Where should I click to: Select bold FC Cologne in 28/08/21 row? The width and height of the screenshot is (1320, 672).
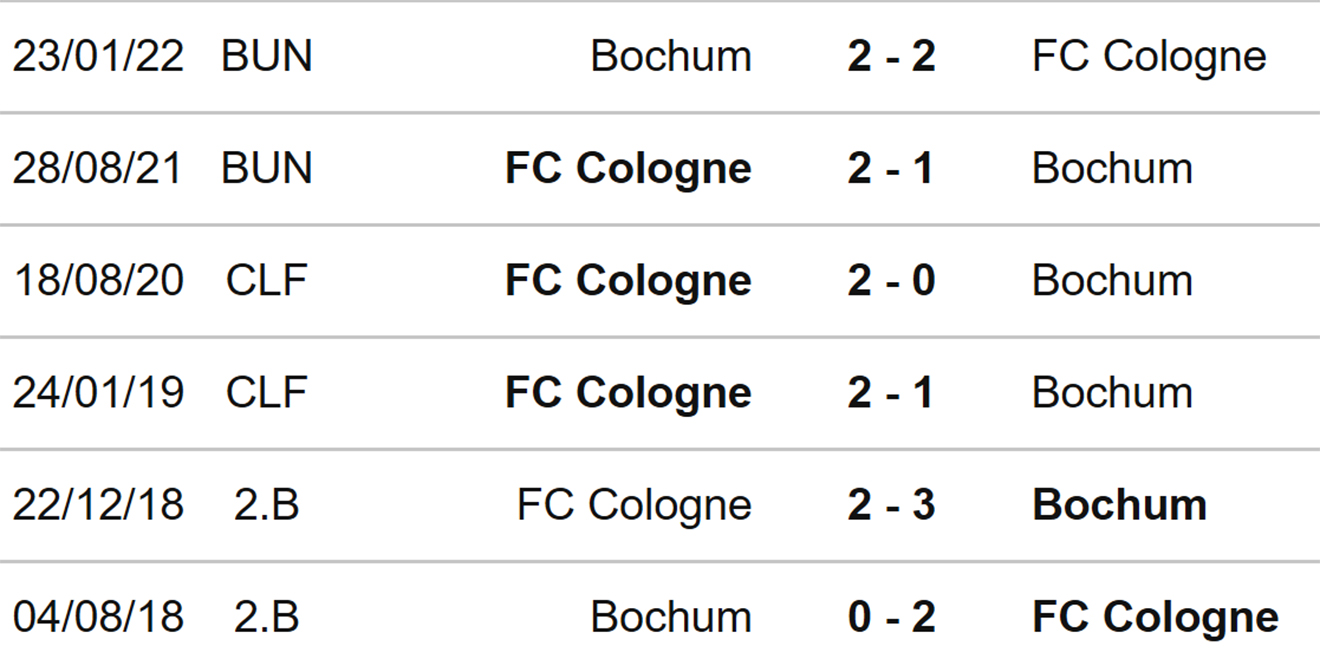(x=628, y=168)
